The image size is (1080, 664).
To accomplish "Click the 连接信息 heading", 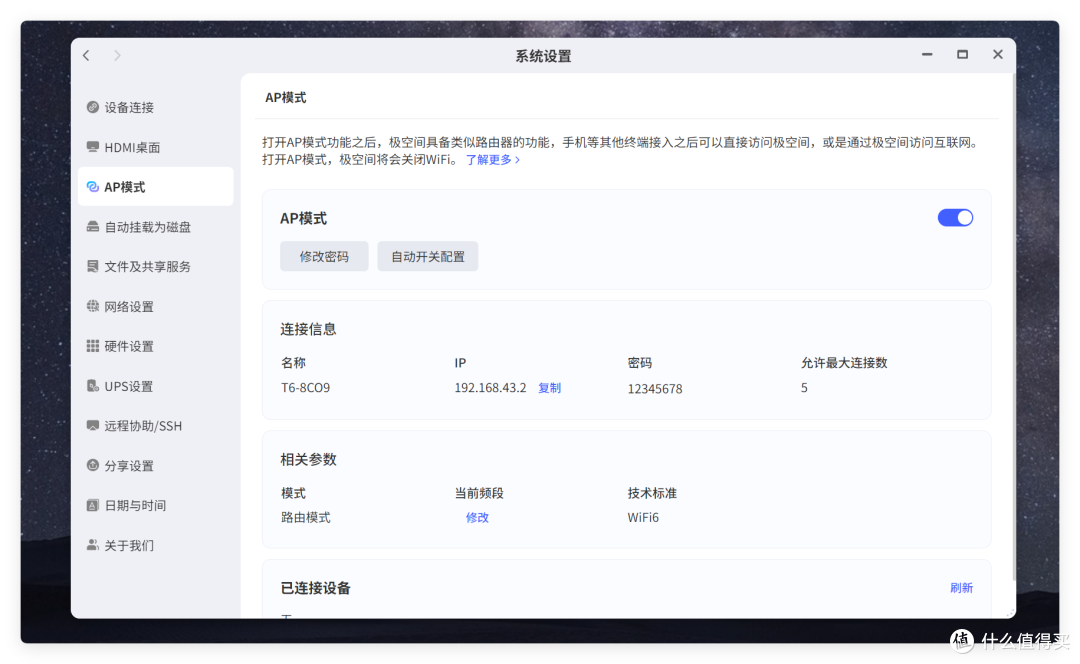I will (x=308, y=329).
